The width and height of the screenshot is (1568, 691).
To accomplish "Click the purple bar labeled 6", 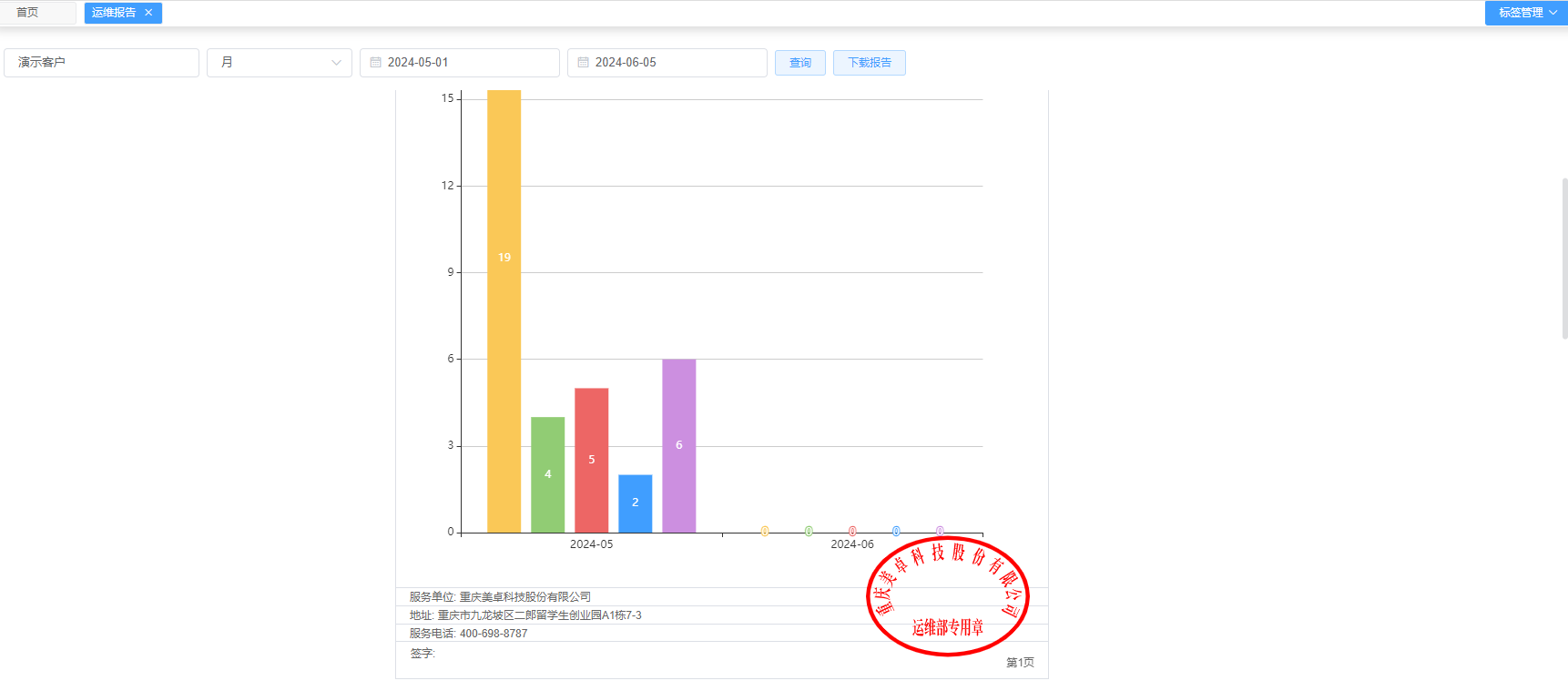I will click(x=678, y=445).
